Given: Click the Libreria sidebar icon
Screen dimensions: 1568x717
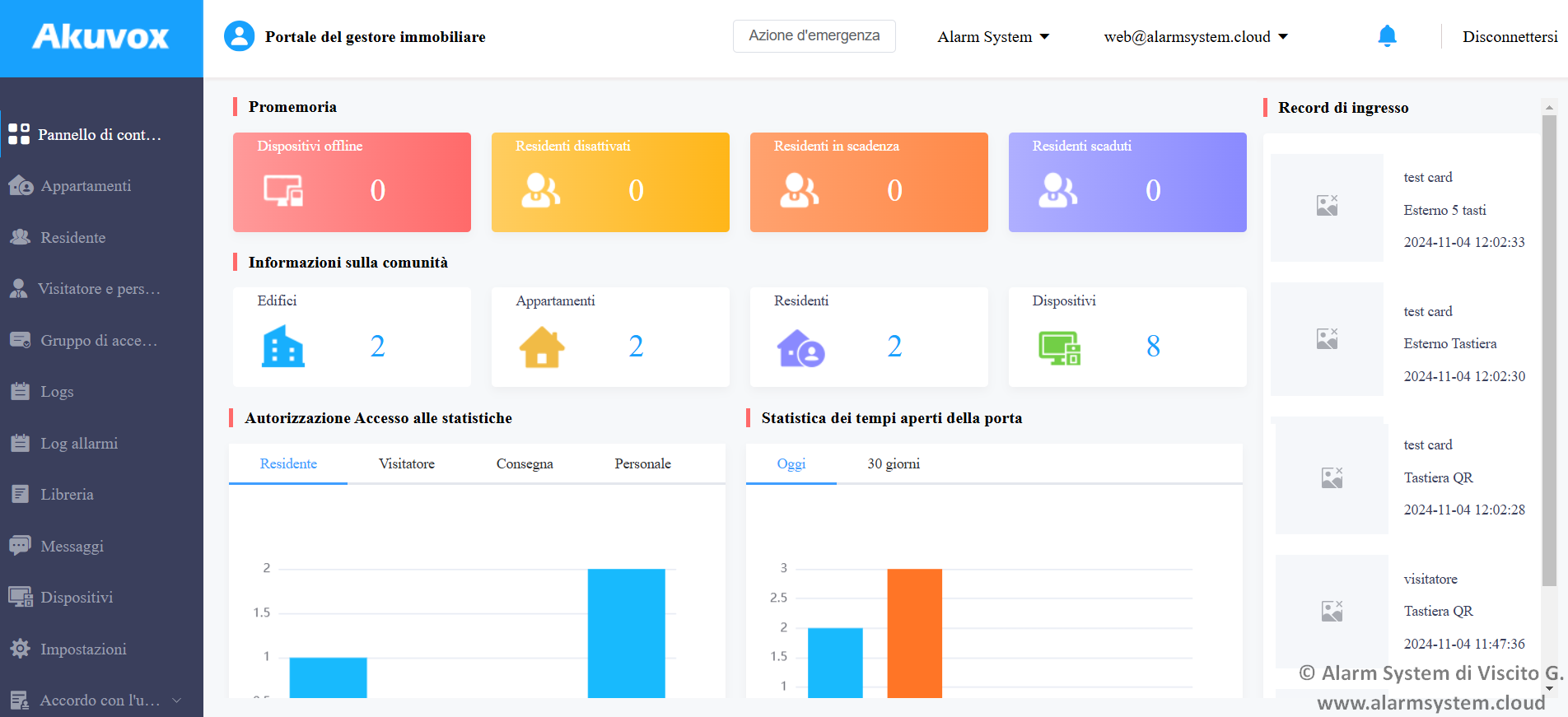Looking at the screenshot, I should [x=20, y=494].
